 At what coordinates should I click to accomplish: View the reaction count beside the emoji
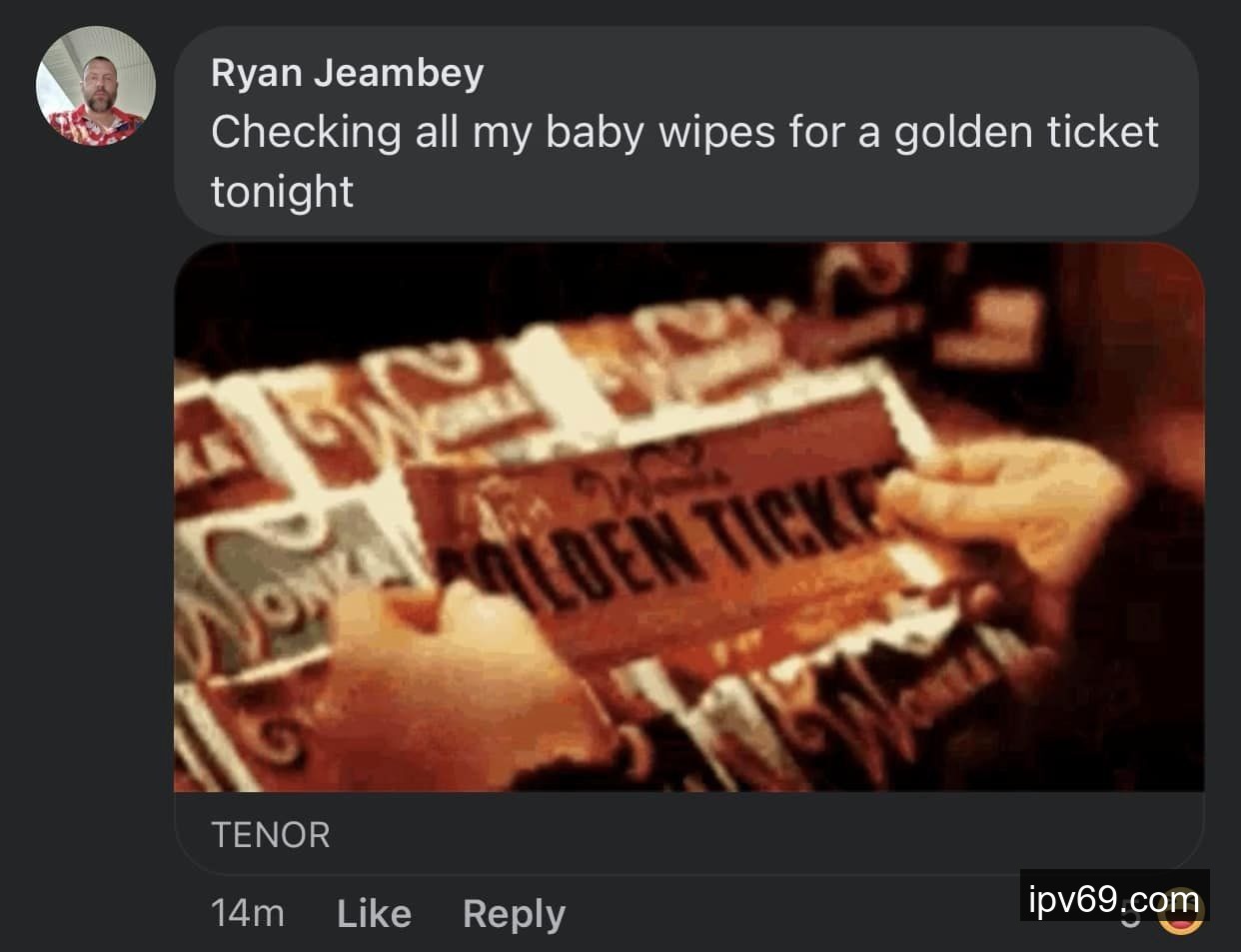[1129, 914]
